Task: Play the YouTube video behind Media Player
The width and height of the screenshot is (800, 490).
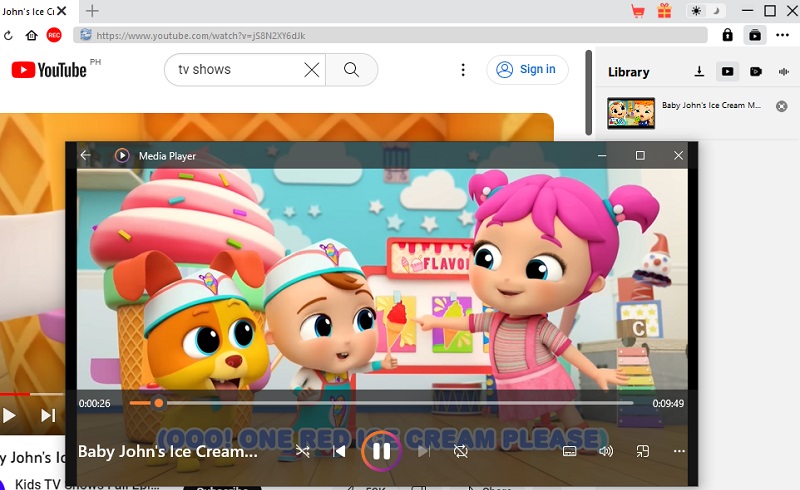Action: [8, 415]
